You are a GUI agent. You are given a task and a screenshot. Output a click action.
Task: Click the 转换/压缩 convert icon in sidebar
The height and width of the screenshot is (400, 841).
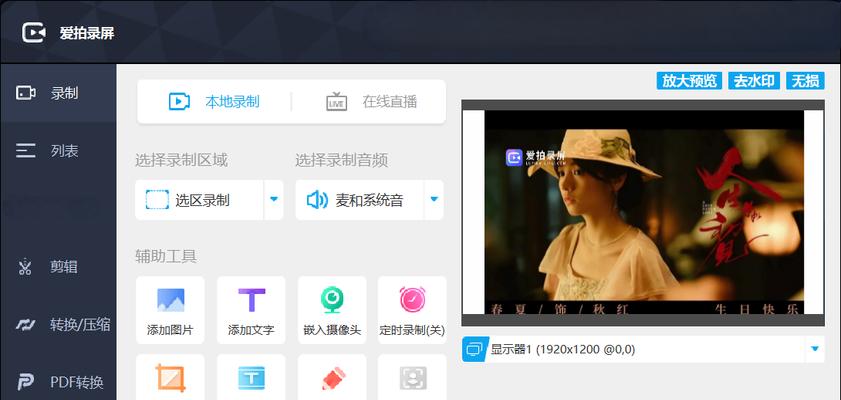pos(26,324)
